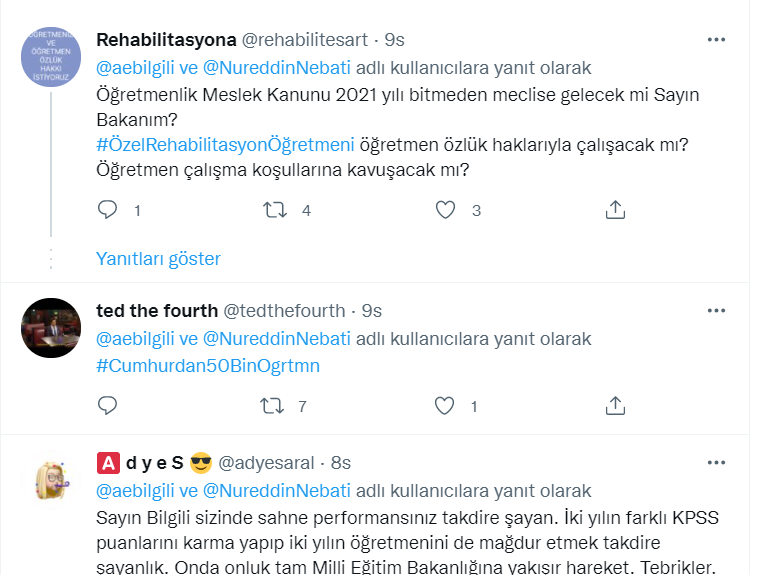Open Rehabilitasyona profile picture
This screenshot has height=575, width=773.
tap(51, 56)
